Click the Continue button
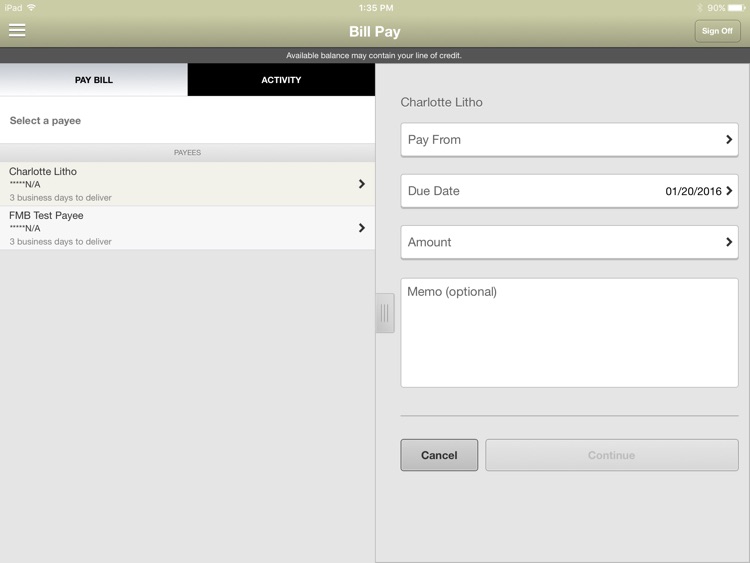 [x=612, y=455]
